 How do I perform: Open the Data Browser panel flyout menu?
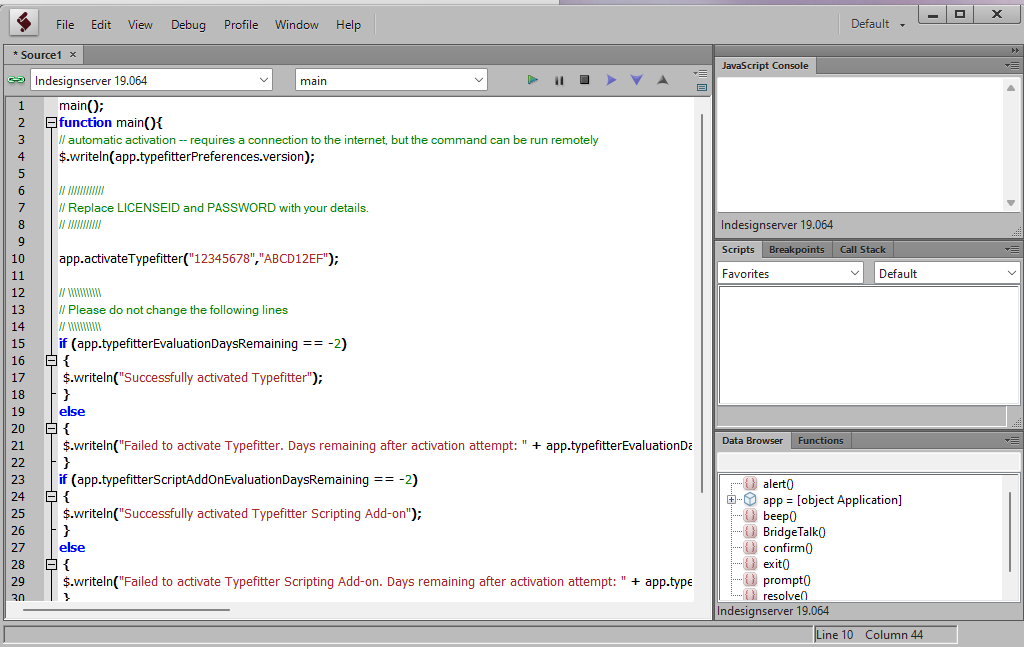[1012, 441]
